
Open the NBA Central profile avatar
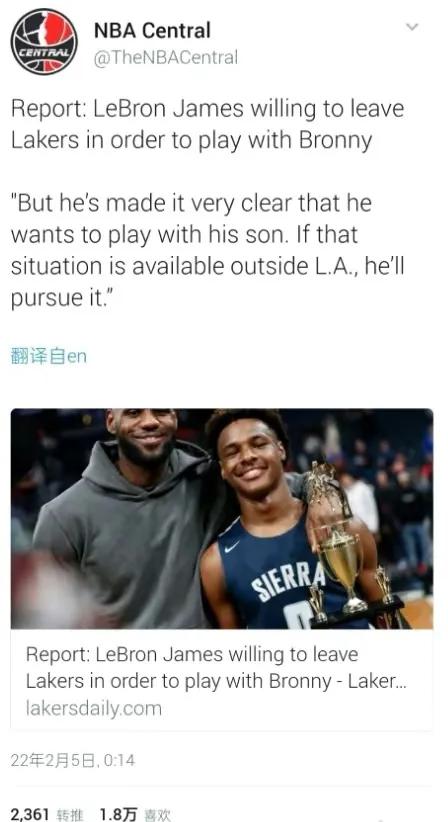tap(44, 41)
